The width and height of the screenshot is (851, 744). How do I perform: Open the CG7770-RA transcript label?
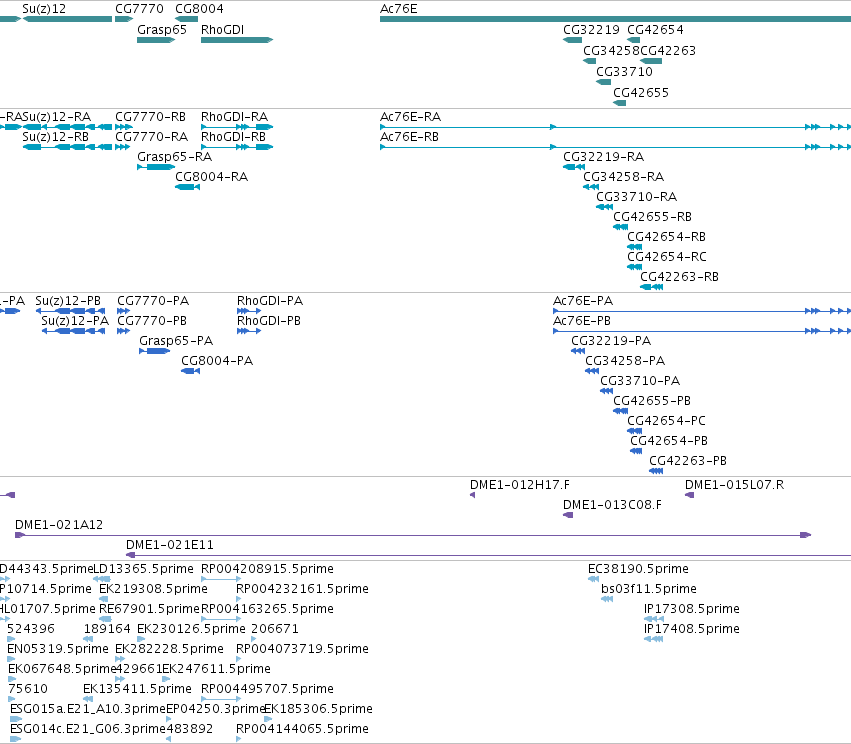(x=151, y=137)
